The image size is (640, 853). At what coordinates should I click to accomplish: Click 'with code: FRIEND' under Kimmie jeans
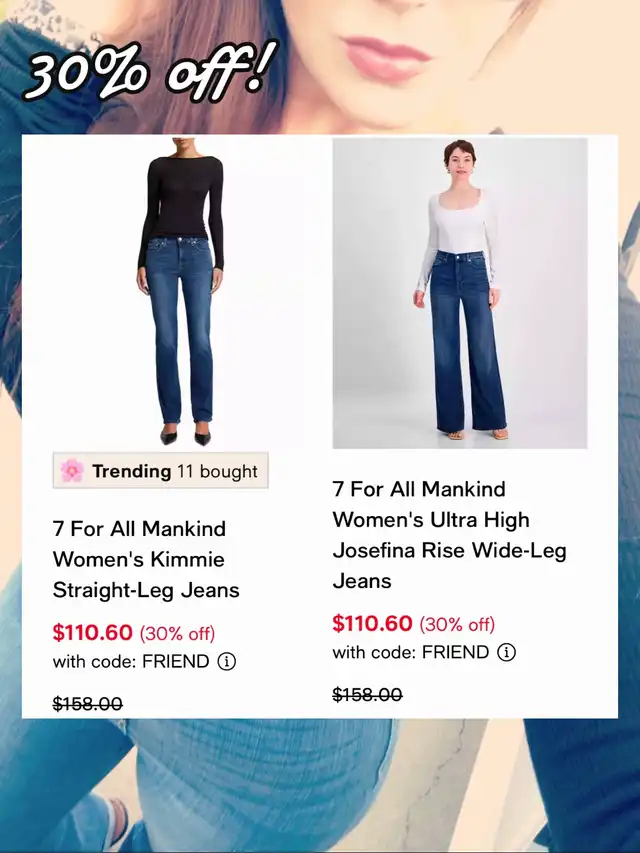[x=131, y=662]
